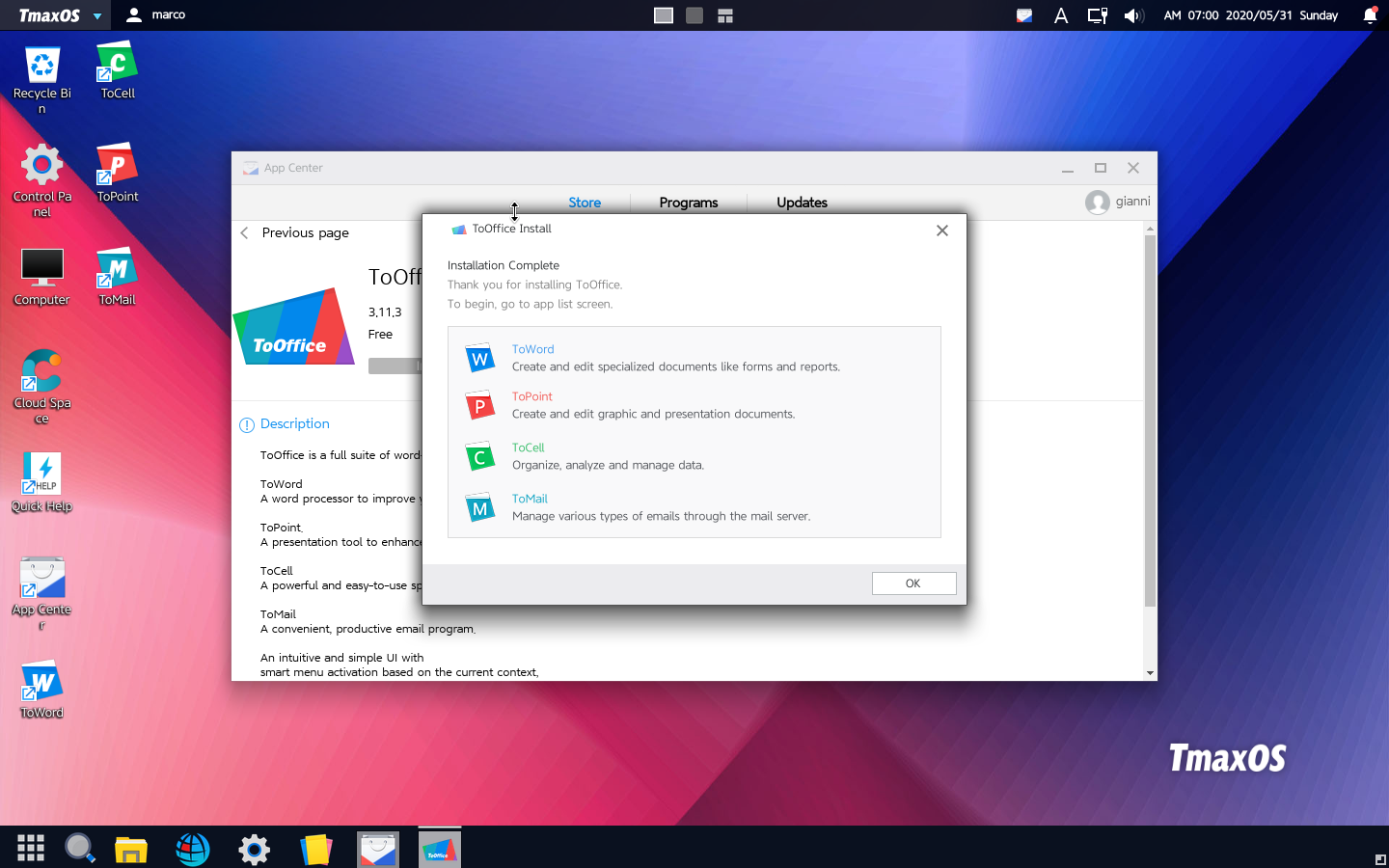Switch to the Programs tab
Screen dimensions: 1389x868
(x=688, y=203)
